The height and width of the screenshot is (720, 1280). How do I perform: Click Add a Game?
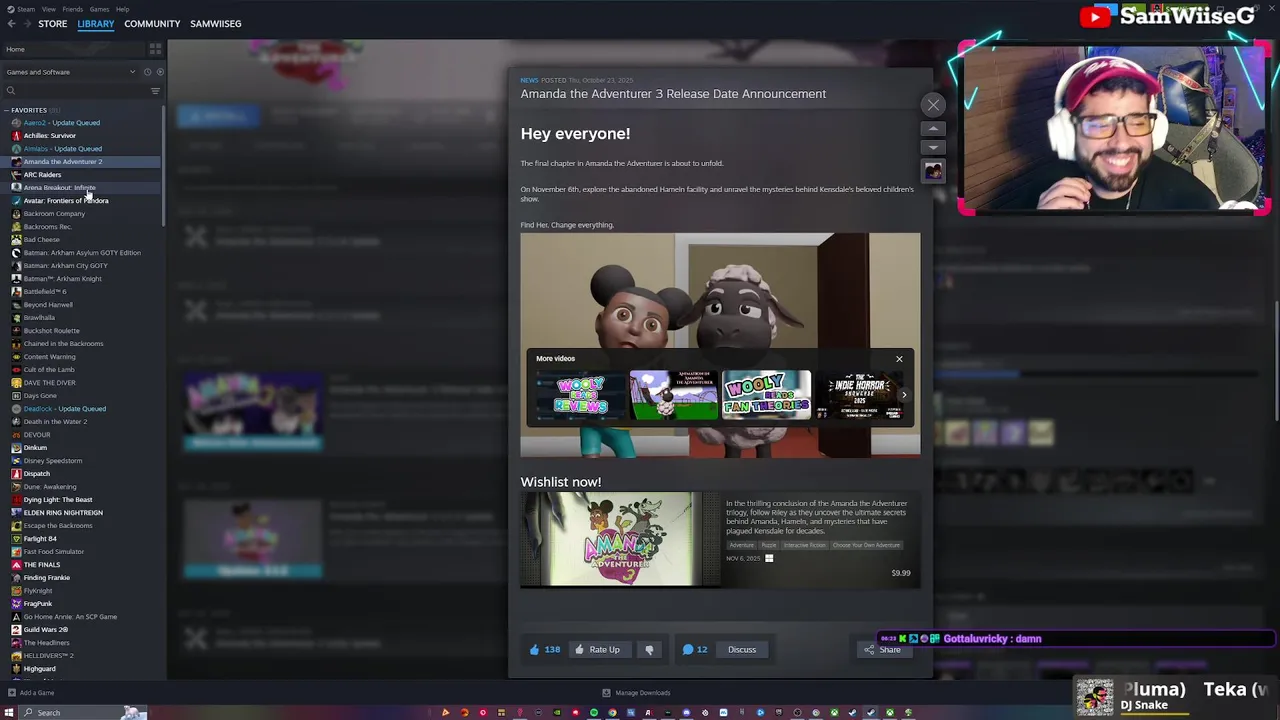31,693
